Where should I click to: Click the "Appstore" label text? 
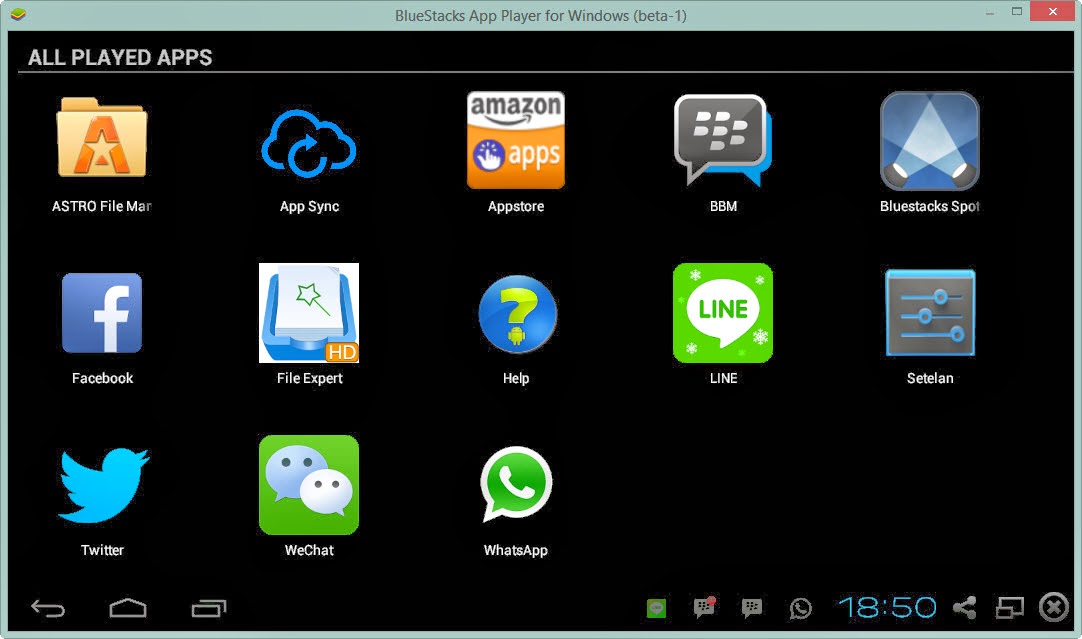515,206
